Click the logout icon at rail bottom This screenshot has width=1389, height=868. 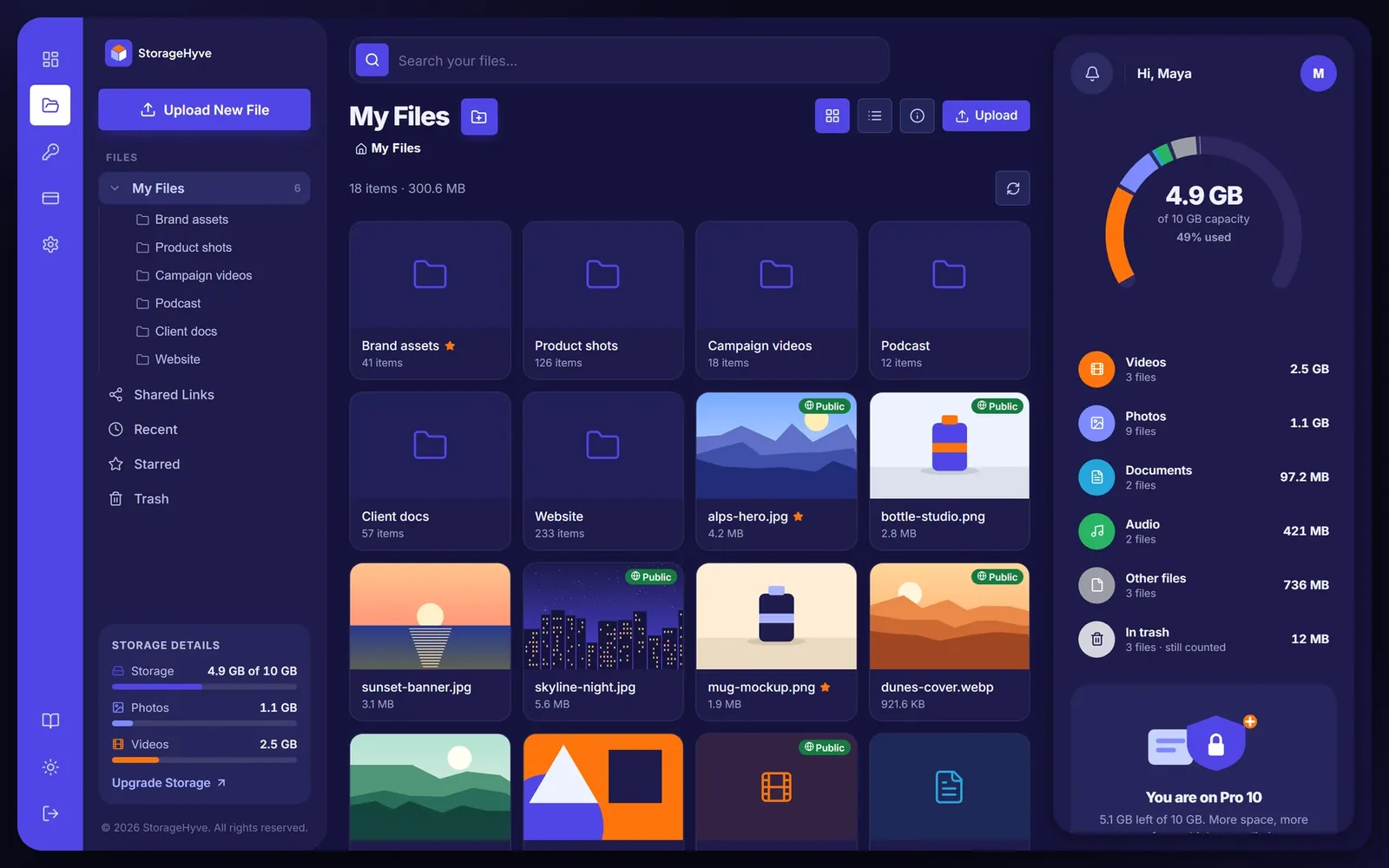(50, 813)
